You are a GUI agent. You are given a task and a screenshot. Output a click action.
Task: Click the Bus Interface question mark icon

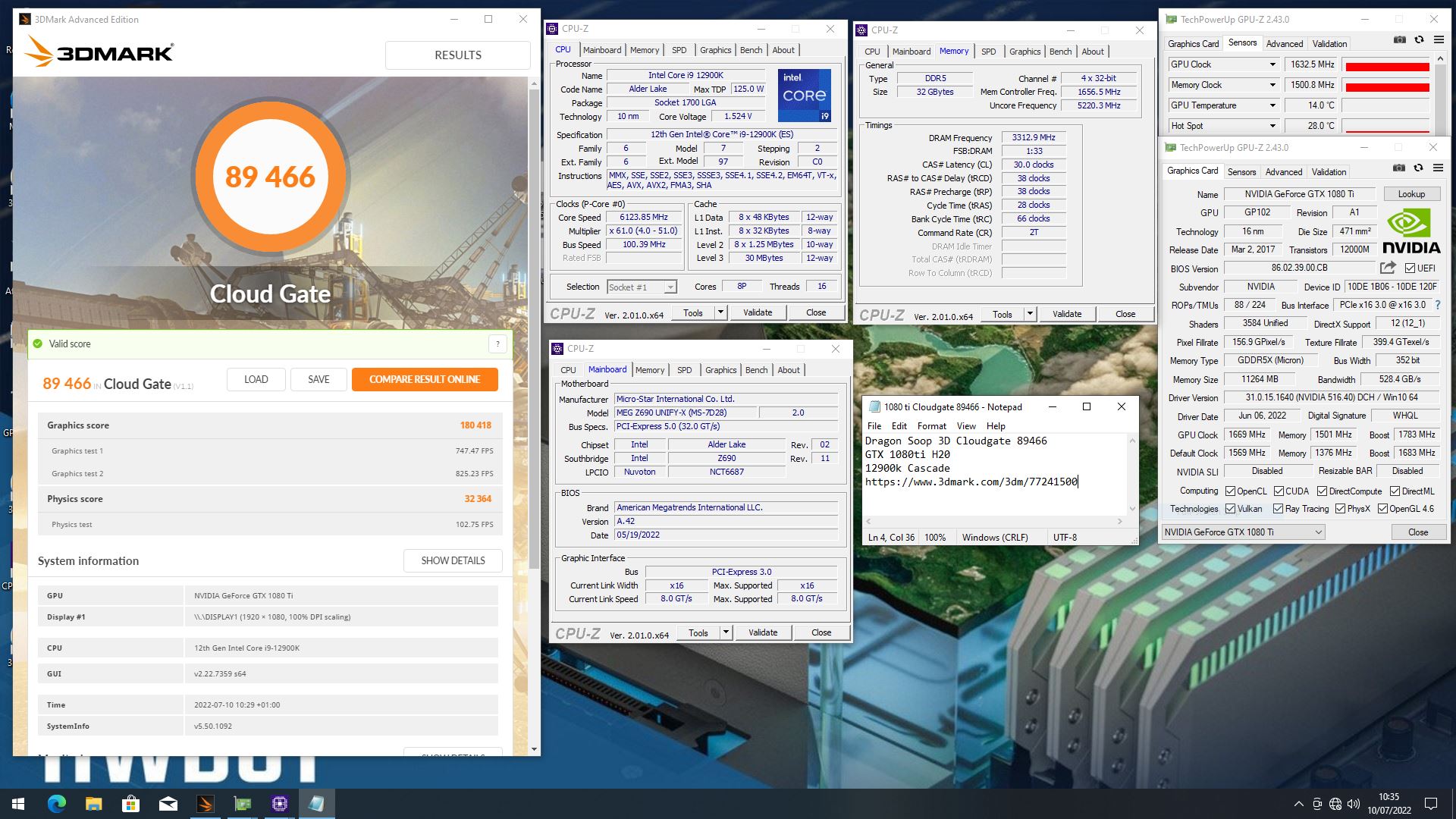tap(1437, 305)
